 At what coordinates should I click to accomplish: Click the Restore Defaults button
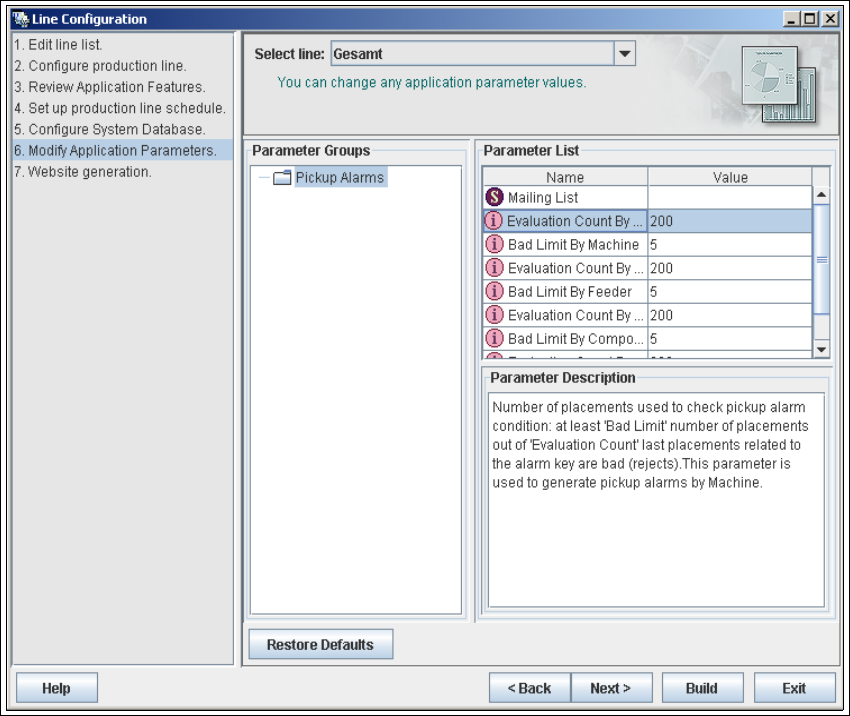click(320, 644)
